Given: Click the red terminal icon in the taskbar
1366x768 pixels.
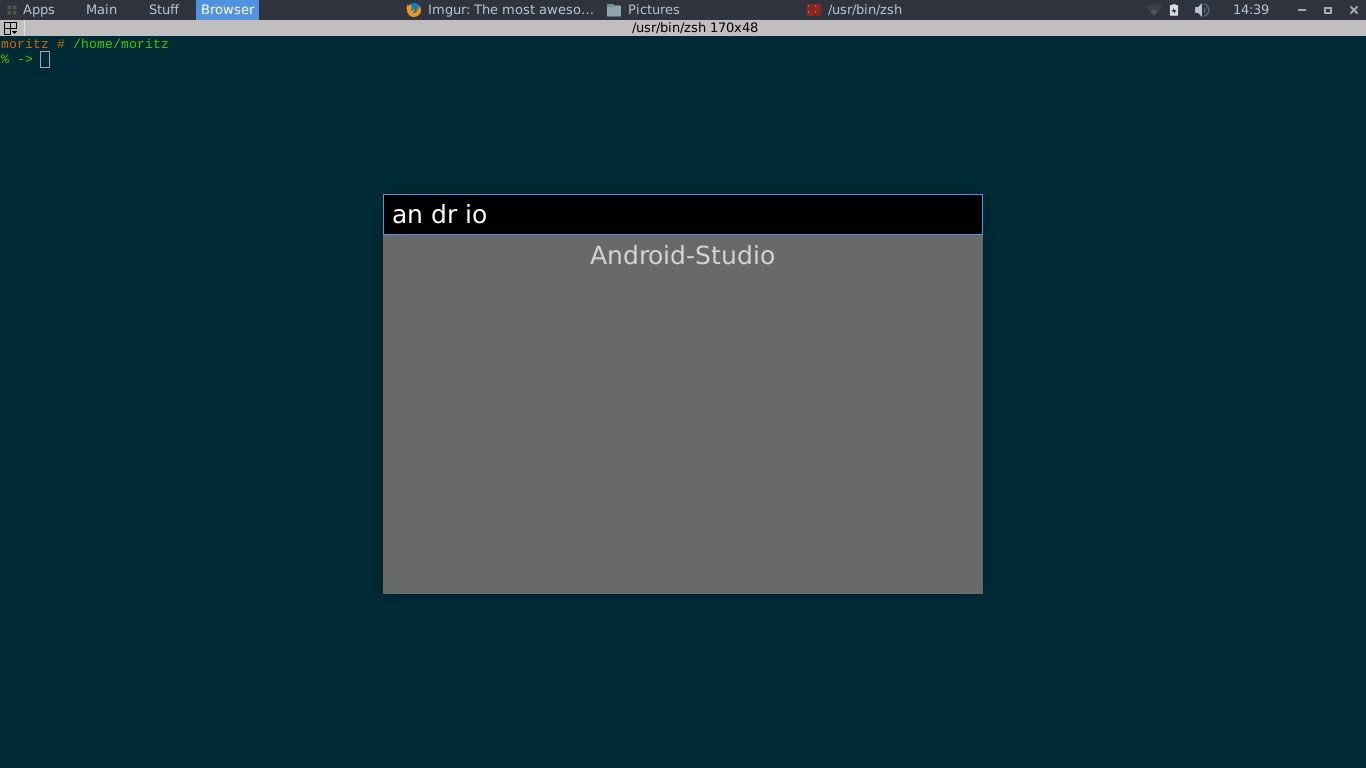Looking at the screenshot, I should point(814,10).
